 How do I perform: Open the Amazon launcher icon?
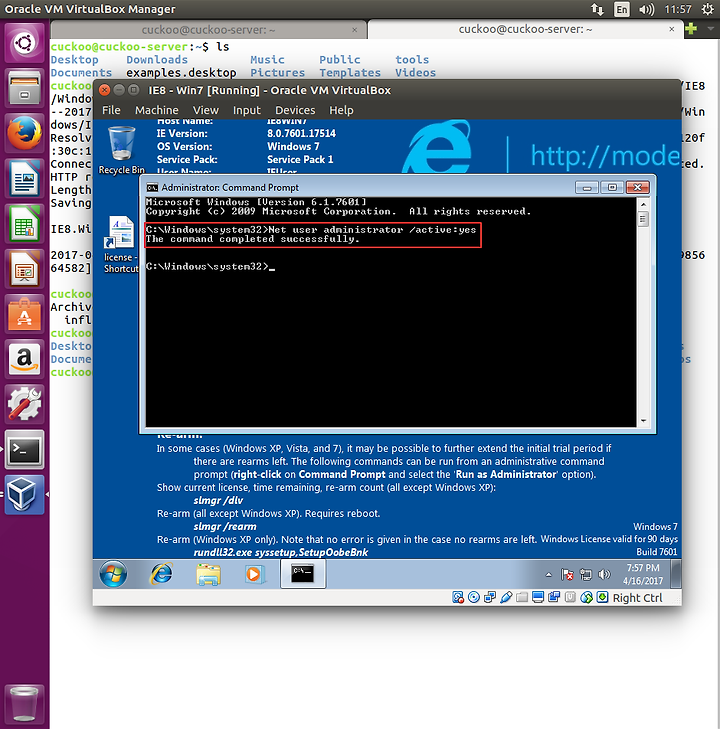[x=24, y=359]
